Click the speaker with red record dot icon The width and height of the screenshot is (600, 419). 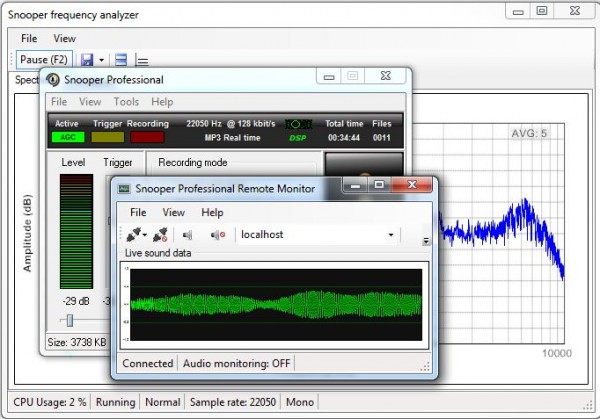218,235
